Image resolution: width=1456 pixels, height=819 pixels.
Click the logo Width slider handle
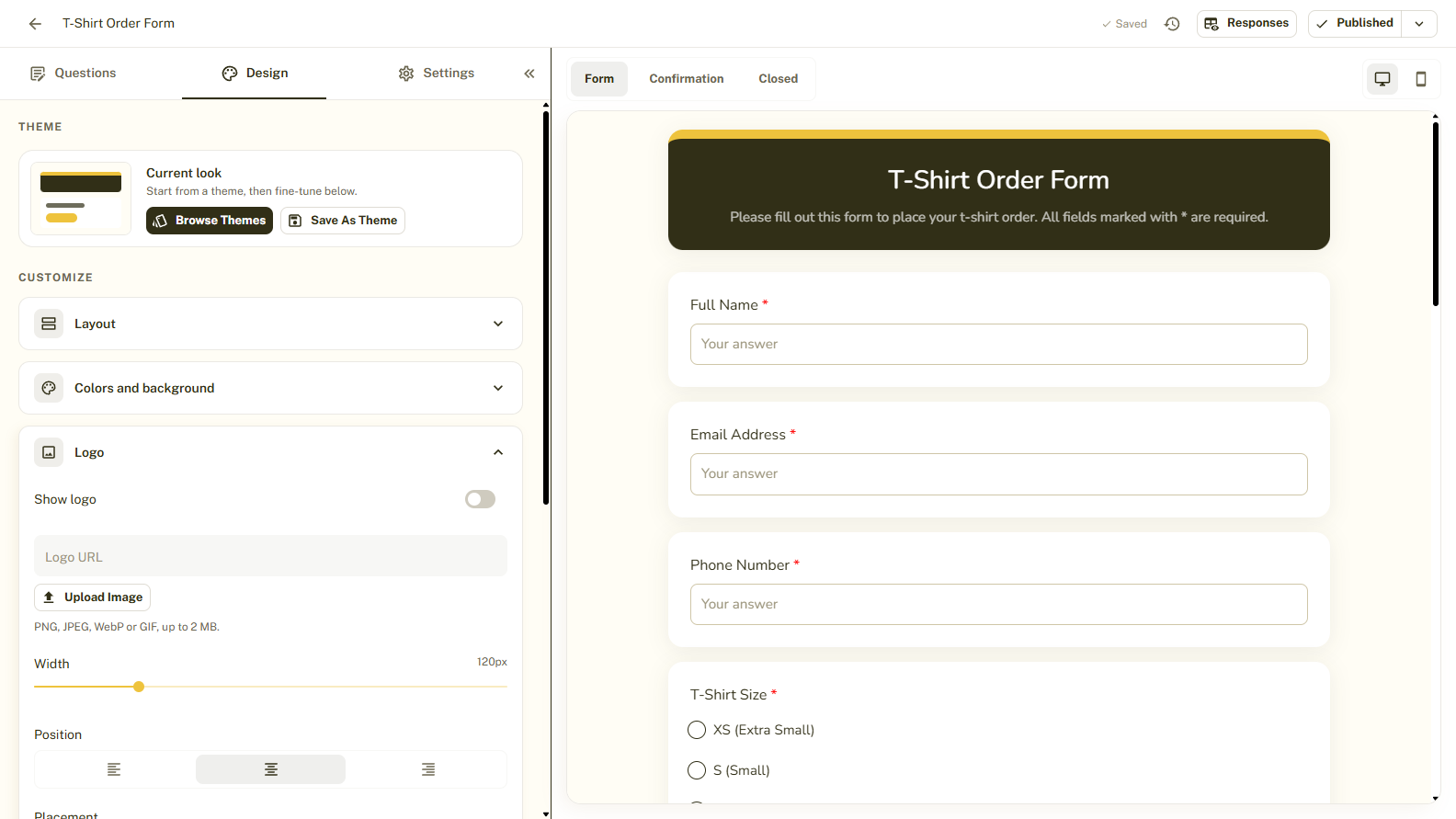point(139,687)
